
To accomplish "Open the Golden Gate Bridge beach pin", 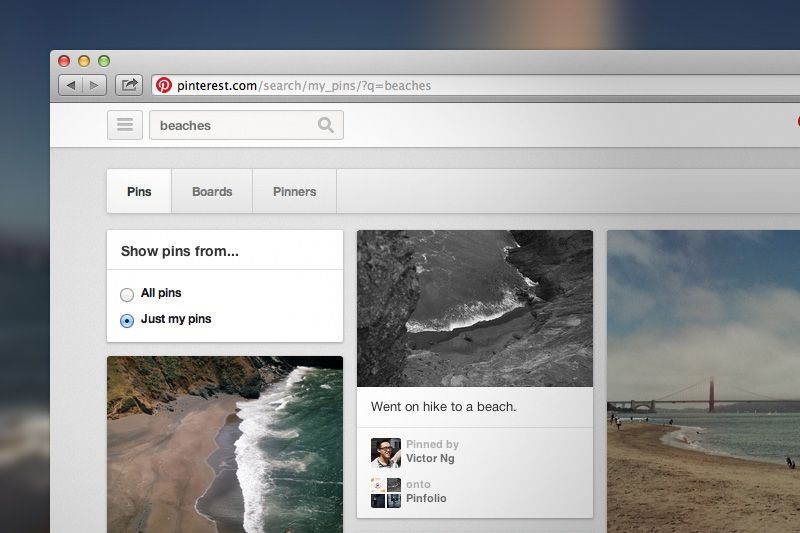I will pos(703,380).
